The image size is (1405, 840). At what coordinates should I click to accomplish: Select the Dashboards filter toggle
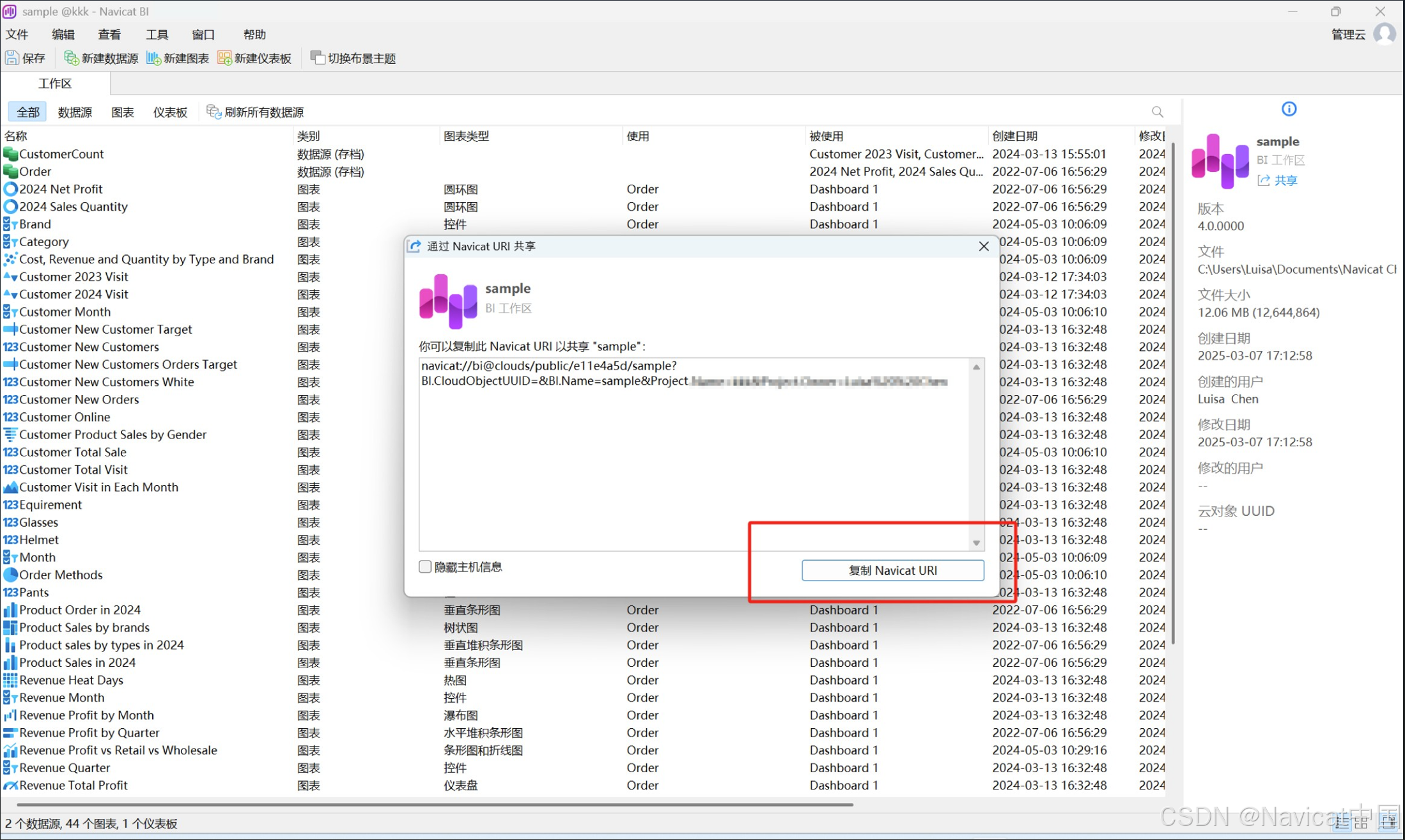[170, 113]
